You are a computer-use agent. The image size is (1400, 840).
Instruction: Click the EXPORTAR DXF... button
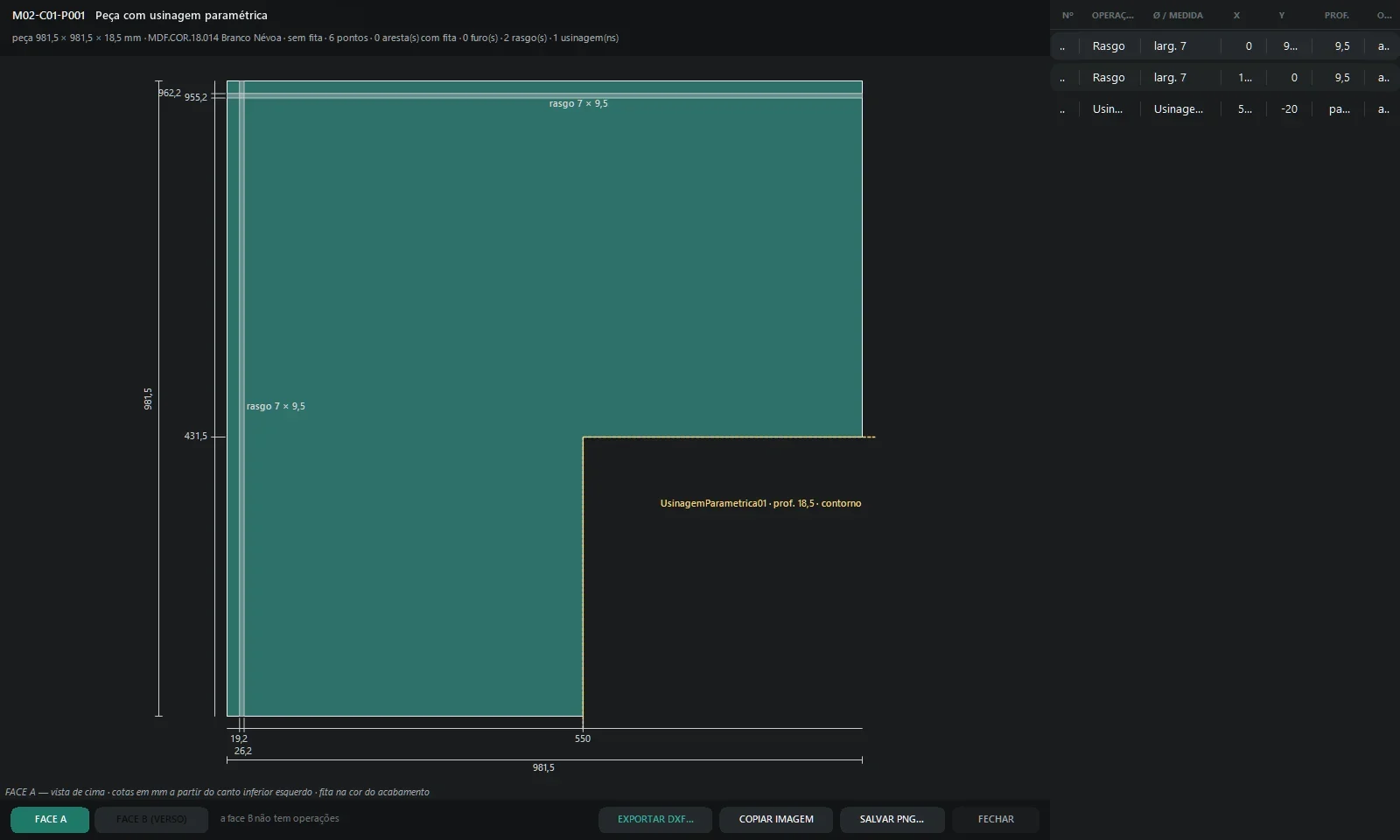(x=655, y=820)
